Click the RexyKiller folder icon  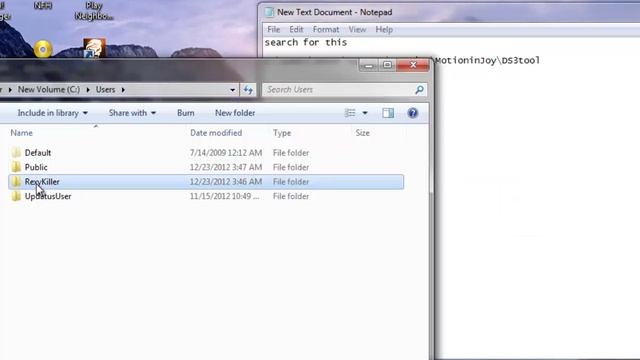(x=16, y=182)
